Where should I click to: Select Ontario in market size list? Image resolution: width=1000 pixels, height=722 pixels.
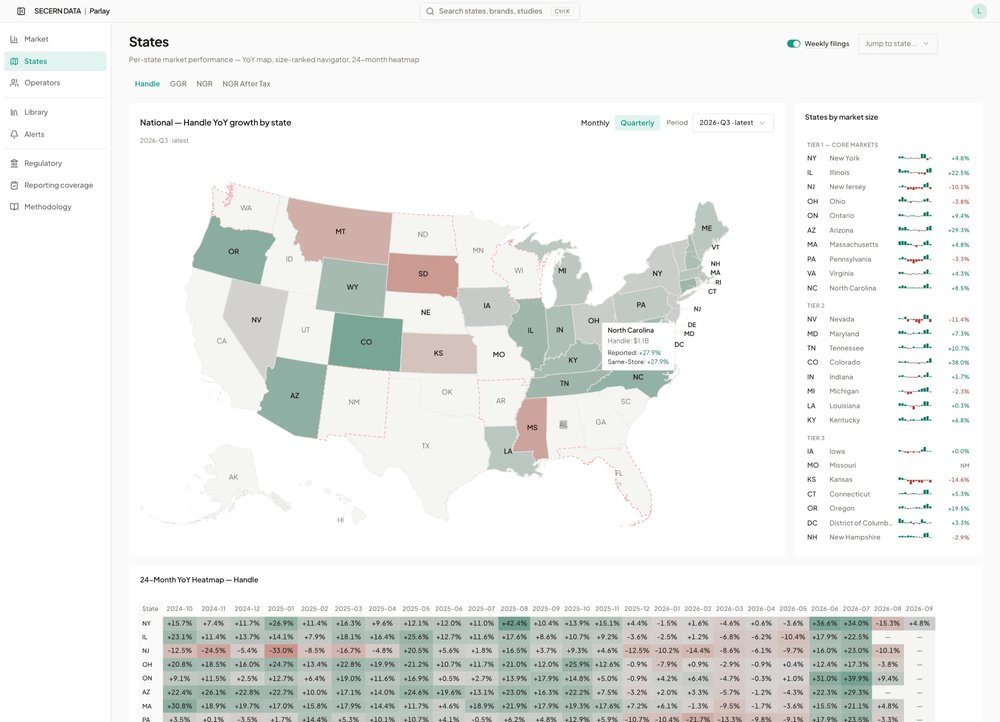pos(888,216)
